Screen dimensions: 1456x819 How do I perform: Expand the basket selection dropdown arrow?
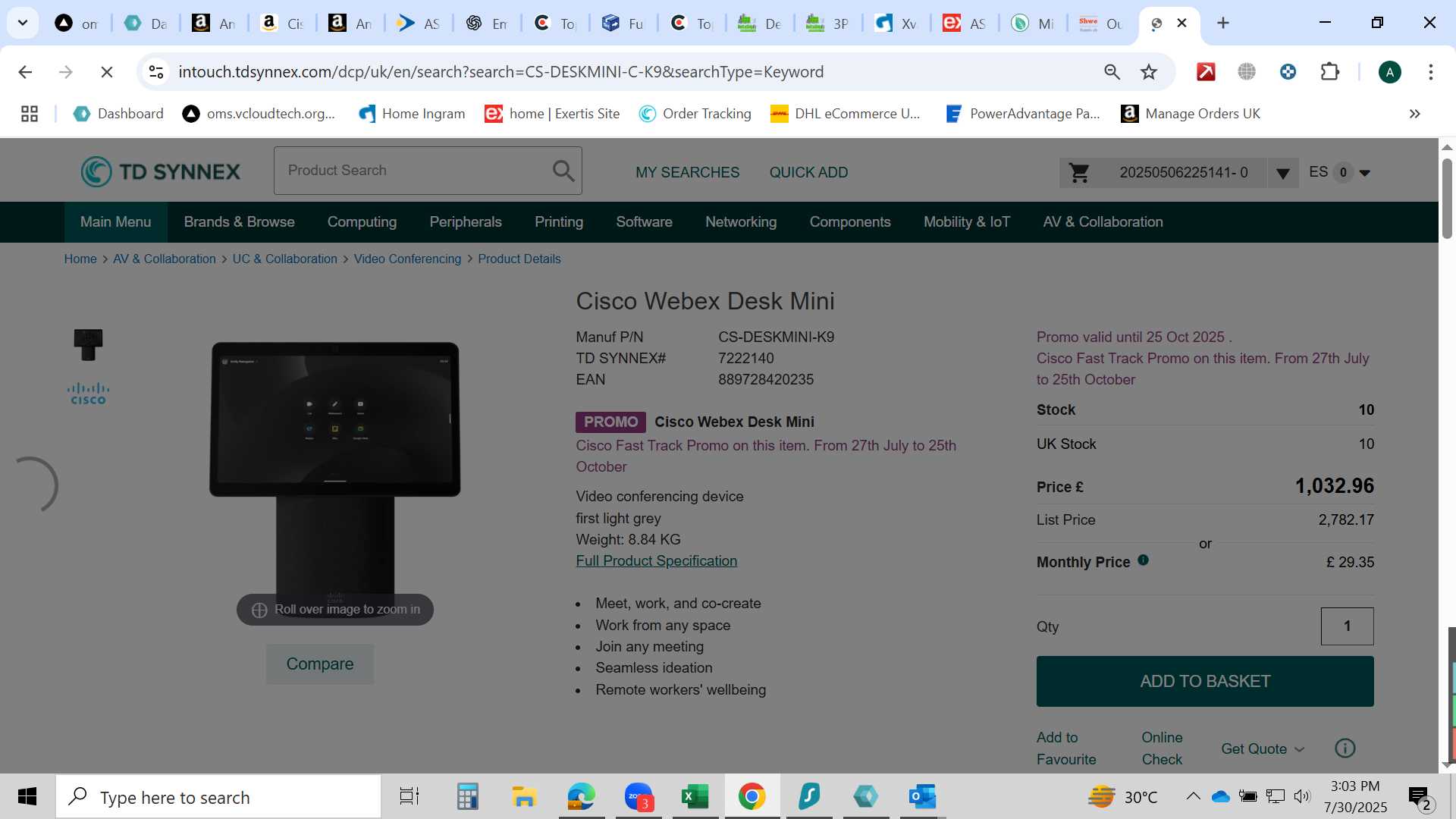(x=1282, y=174)
